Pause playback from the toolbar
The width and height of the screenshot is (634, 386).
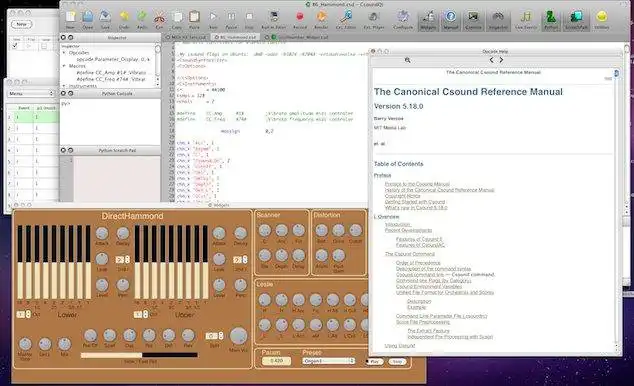point(231,19)
